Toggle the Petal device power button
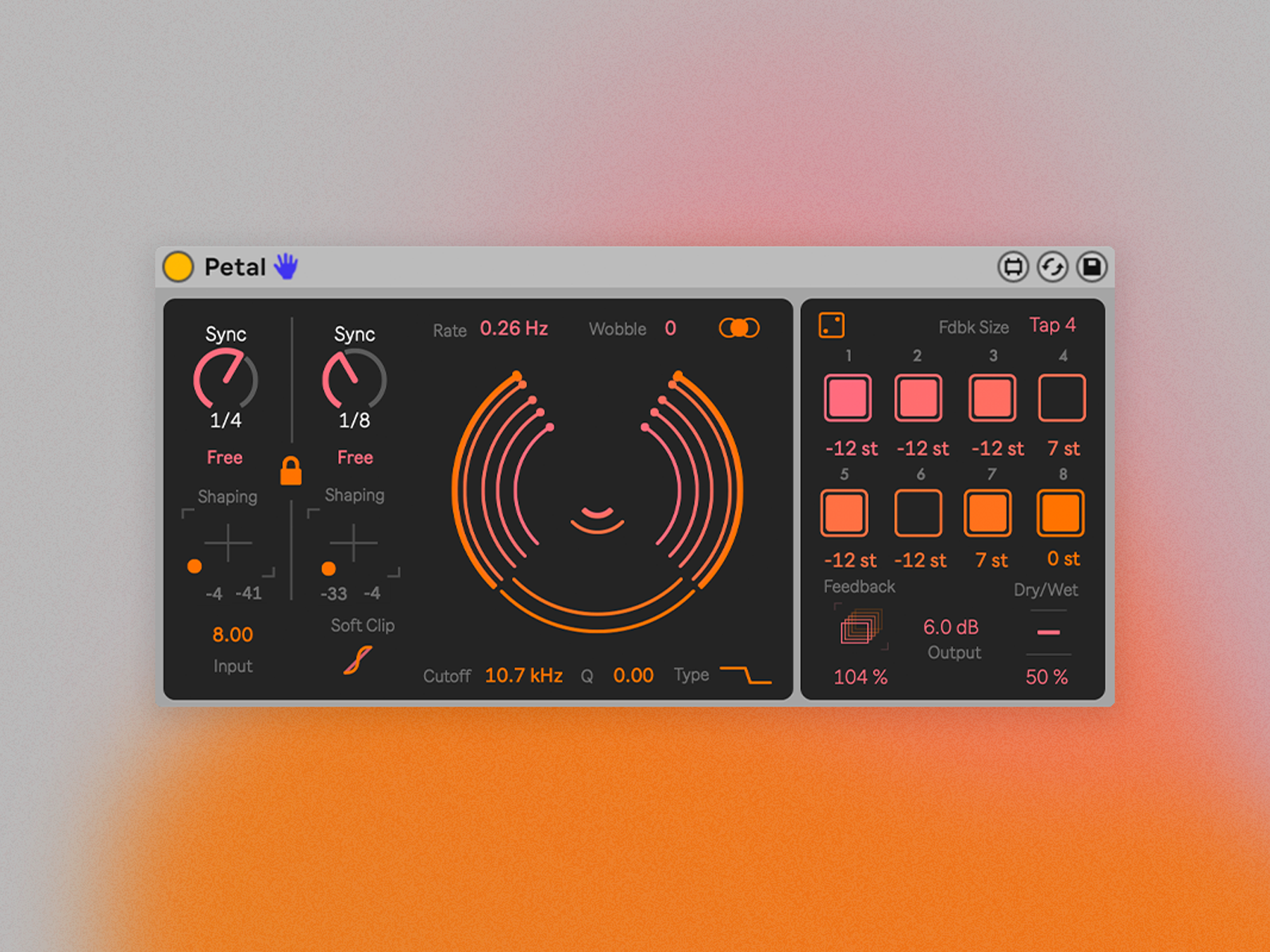 [x=178, y=267]
